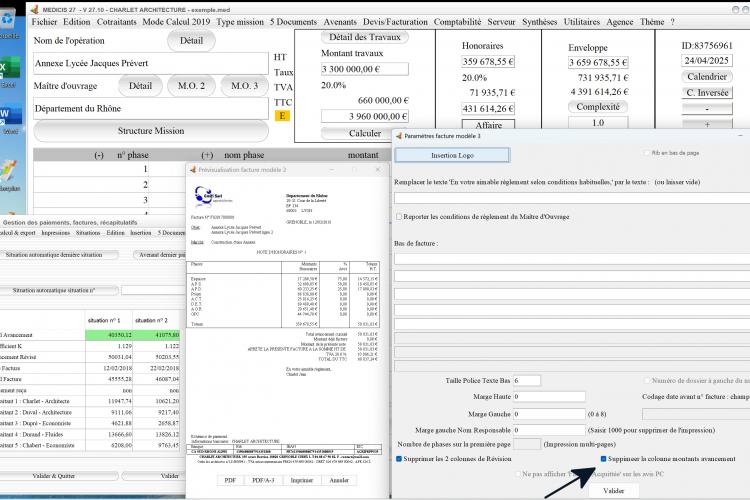Open Structure Mission
Image resolution: width=750 pixels, height=500 pixels.
[x=151, y=131]
